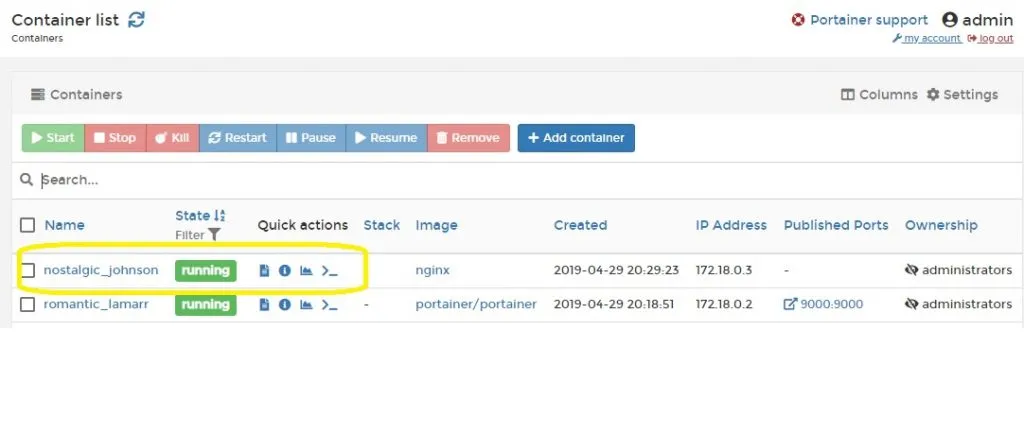Open logs icon for romantic_lamarr container

(264, 304)
